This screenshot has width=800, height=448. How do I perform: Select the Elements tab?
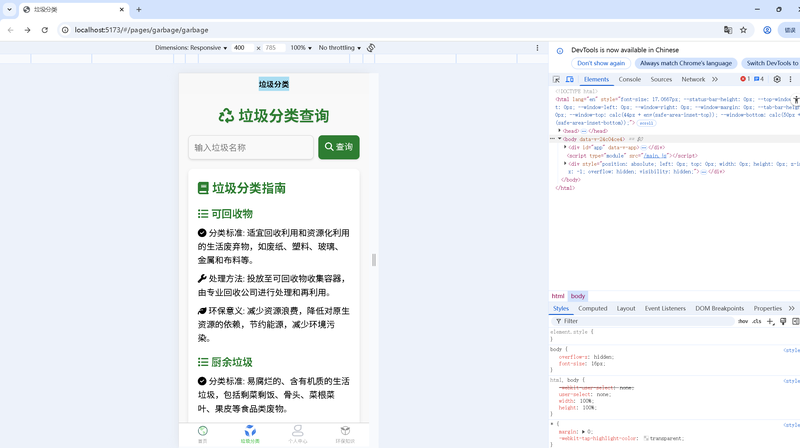click(x=596, y=79)
